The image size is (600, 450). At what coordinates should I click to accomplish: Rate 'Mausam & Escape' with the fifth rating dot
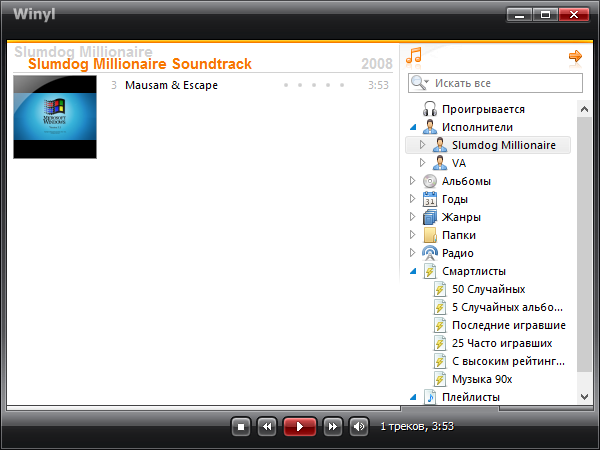(342, 85)
